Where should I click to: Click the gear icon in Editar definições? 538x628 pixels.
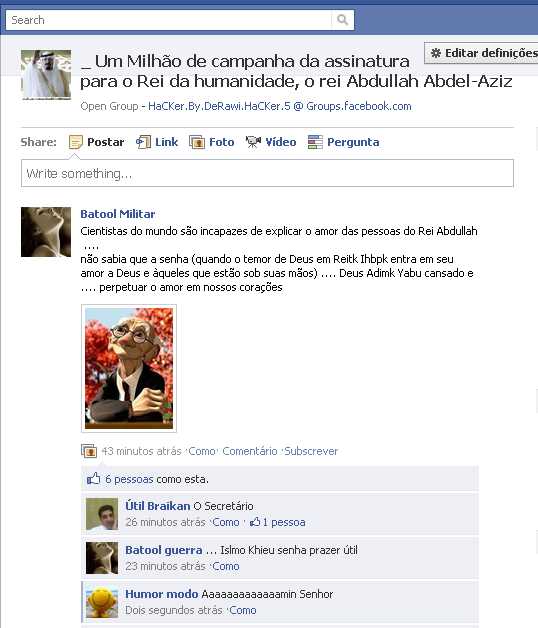[435, 53]
